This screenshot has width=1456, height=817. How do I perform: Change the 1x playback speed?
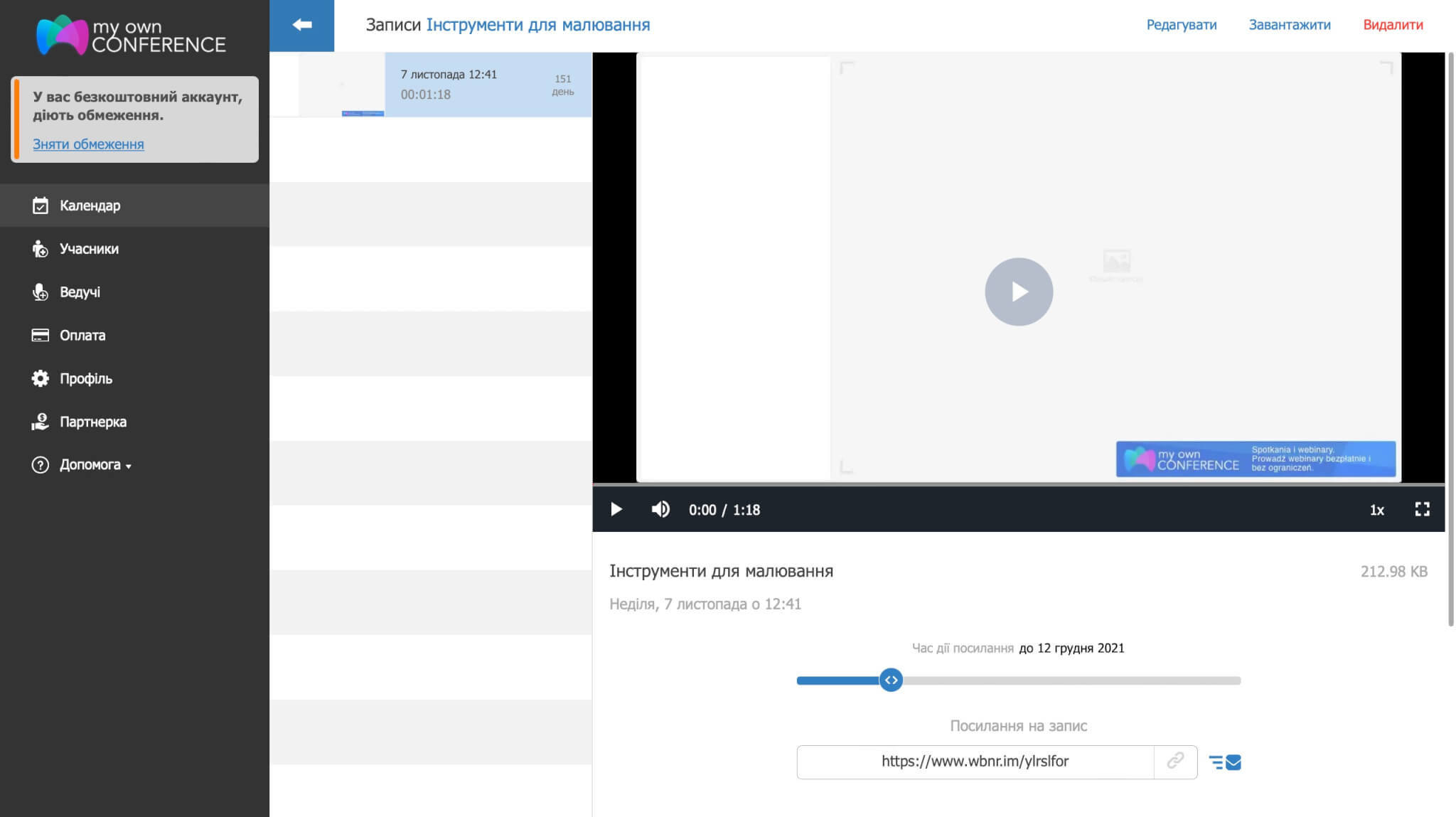click(x=1376, y=510)
